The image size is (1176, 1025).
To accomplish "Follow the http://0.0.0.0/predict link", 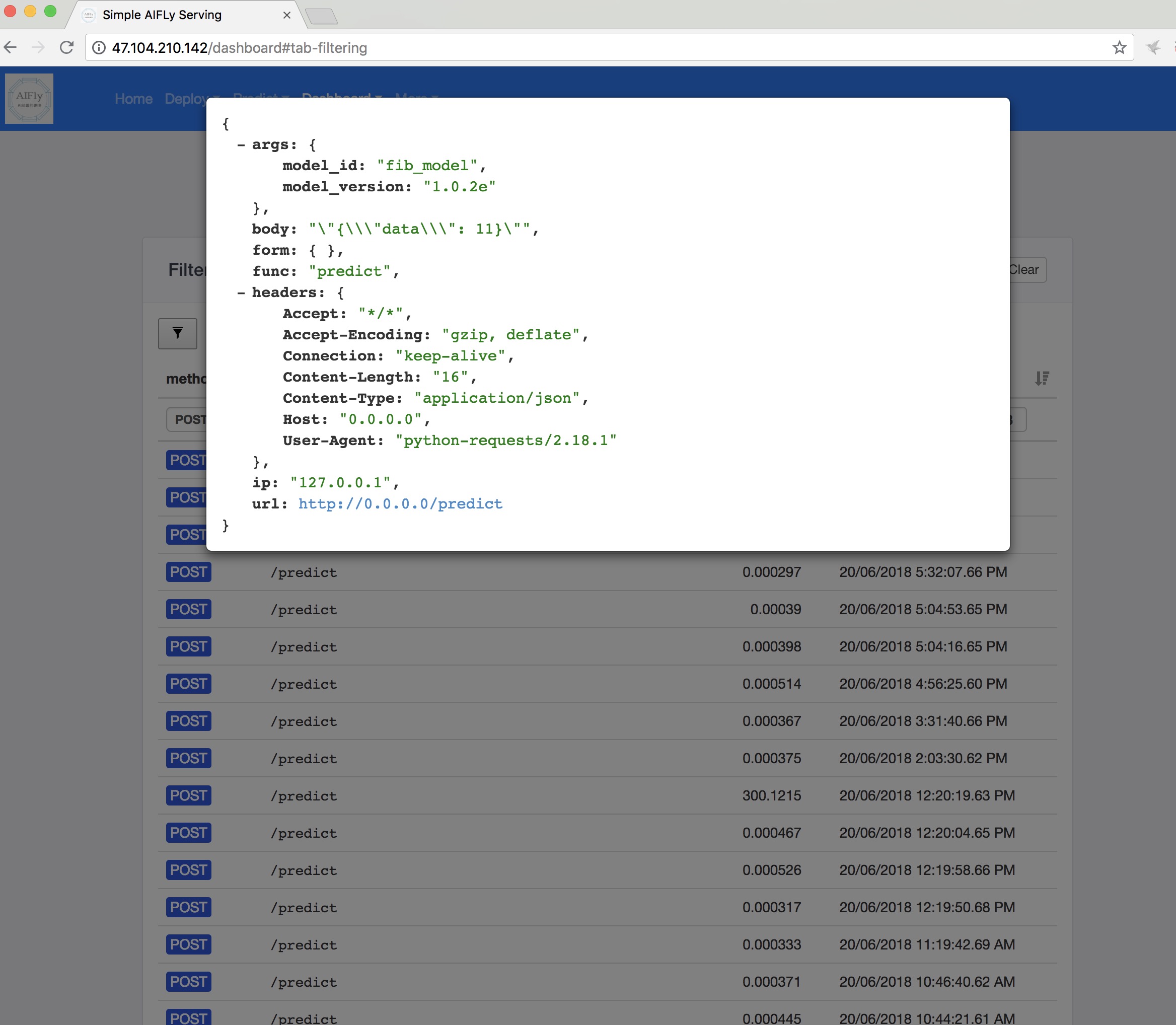I will pos(400,504).
